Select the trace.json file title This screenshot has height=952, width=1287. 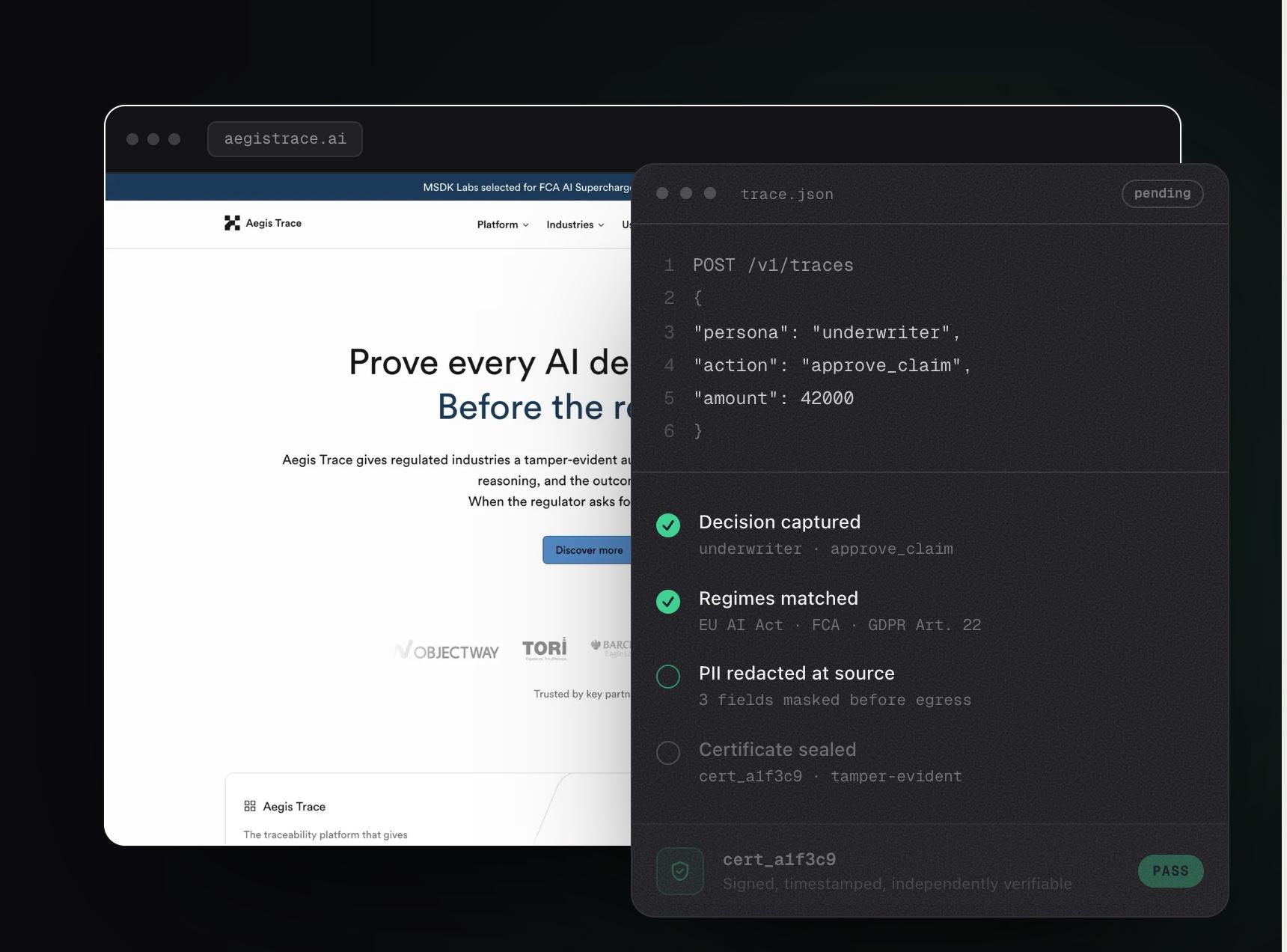coord(786,194)
